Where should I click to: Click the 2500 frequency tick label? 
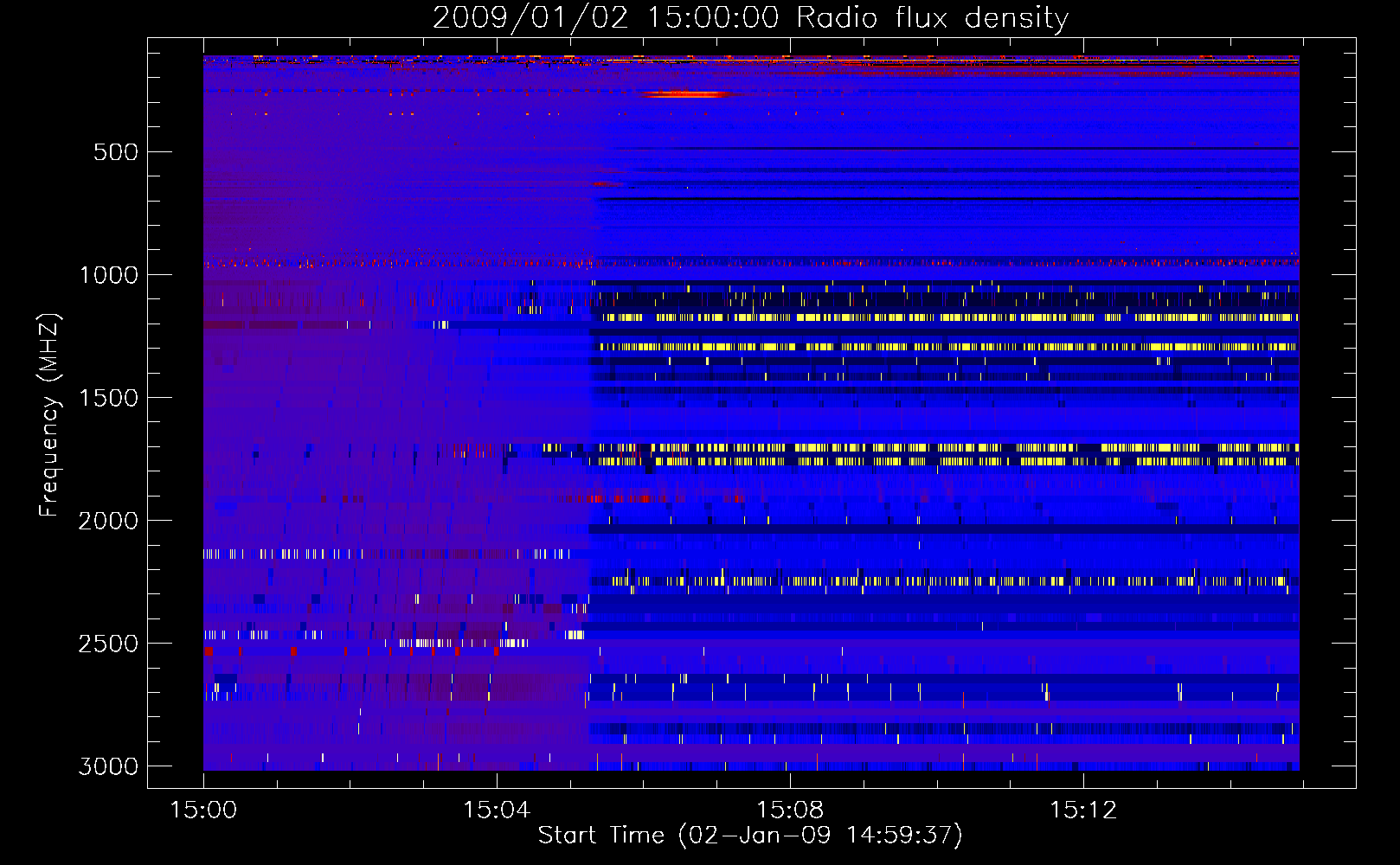pyautogui.click(x=108, y=644)
